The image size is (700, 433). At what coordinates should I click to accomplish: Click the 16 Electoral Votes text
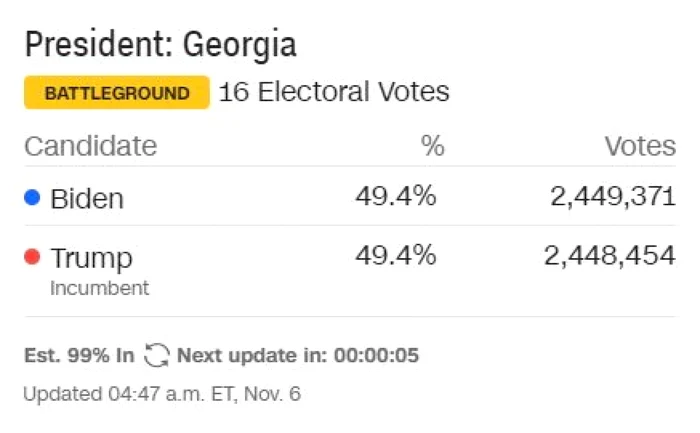(x=334, y=92)
